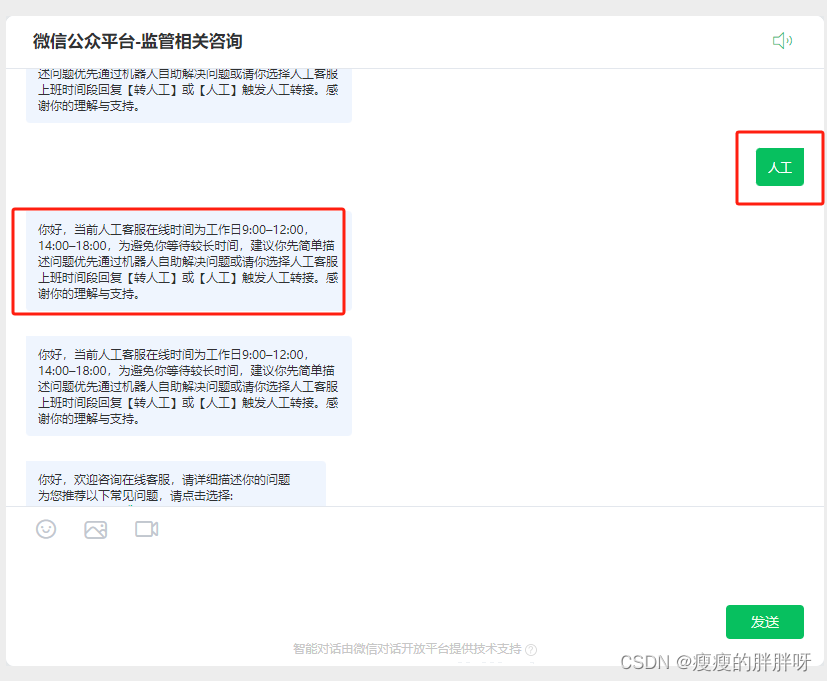This screenshot has height=681, width=827.
Task: Click the welcome message 欢迎咨询在线客服
Action: click(x=176, y=484)
